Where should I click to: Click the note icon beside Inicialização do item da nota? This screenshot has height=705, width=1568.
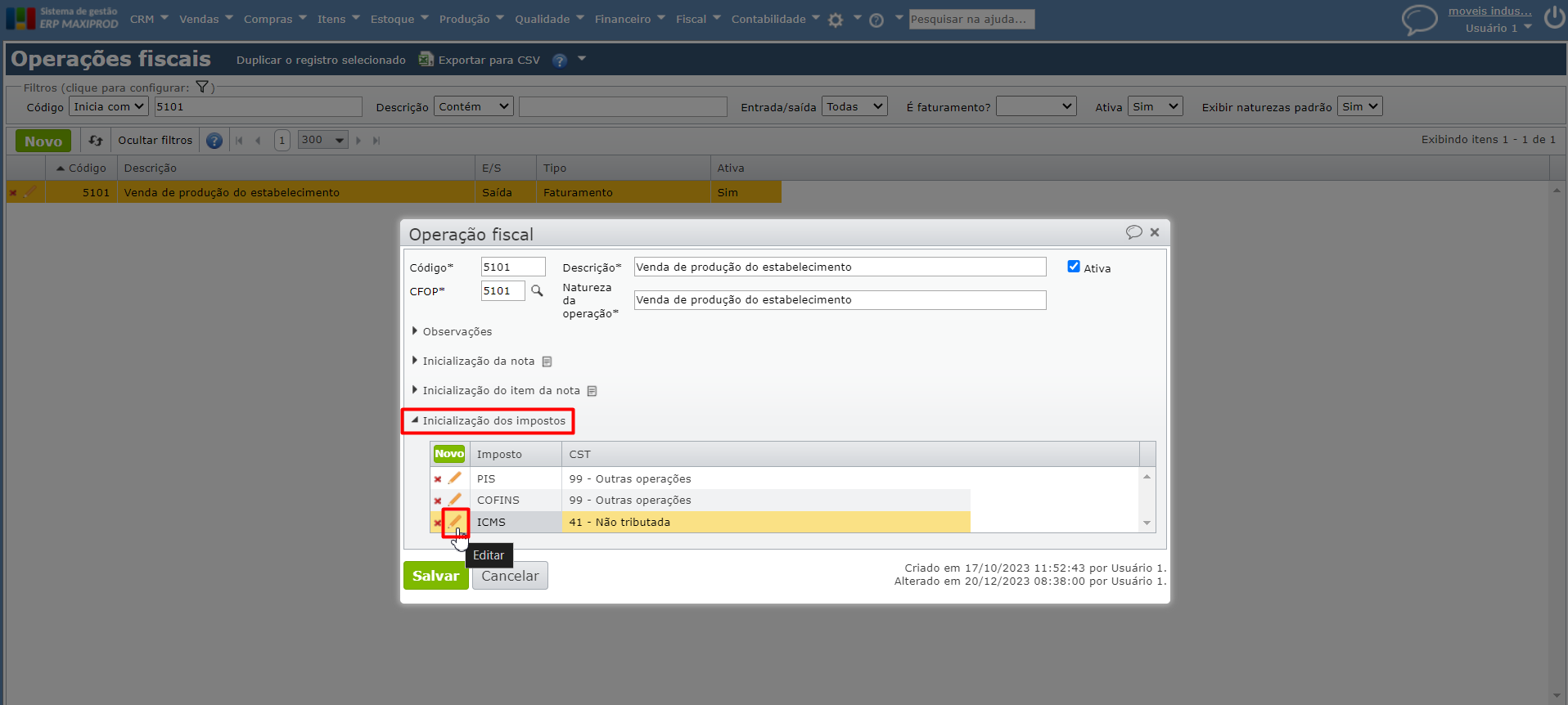pos(592,391)
